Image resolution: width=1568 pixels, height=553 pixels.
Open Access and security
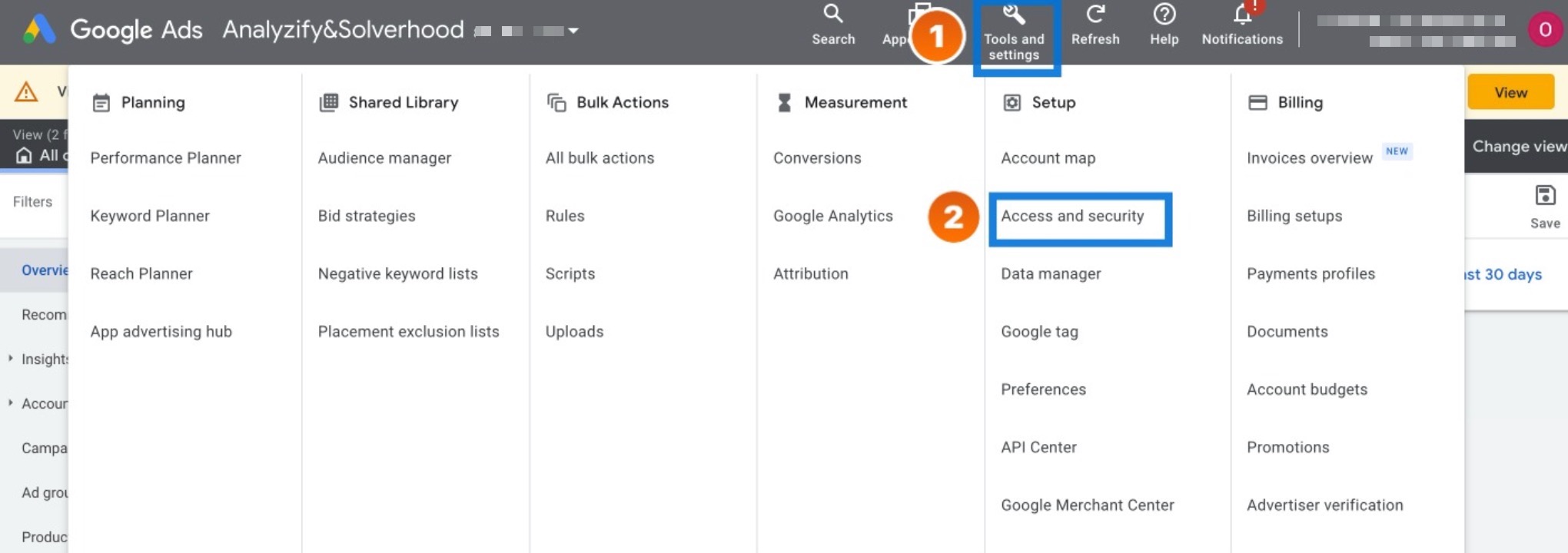1072,216
